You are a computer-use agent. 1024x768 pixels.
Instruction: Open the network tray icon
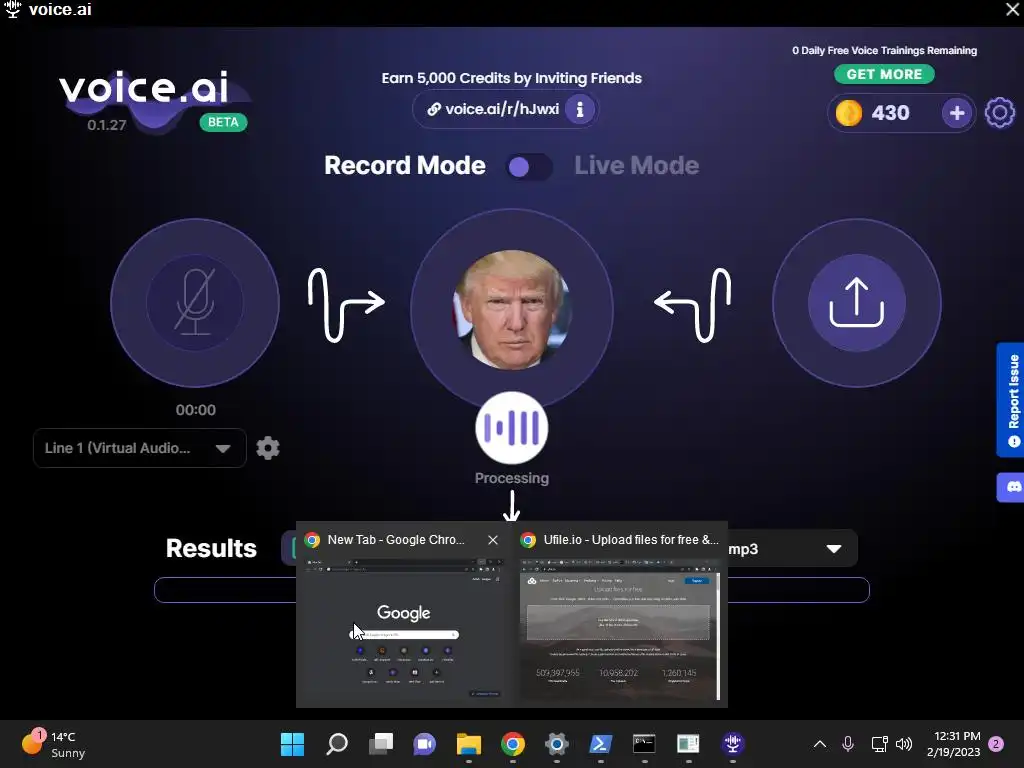point(879,744)
